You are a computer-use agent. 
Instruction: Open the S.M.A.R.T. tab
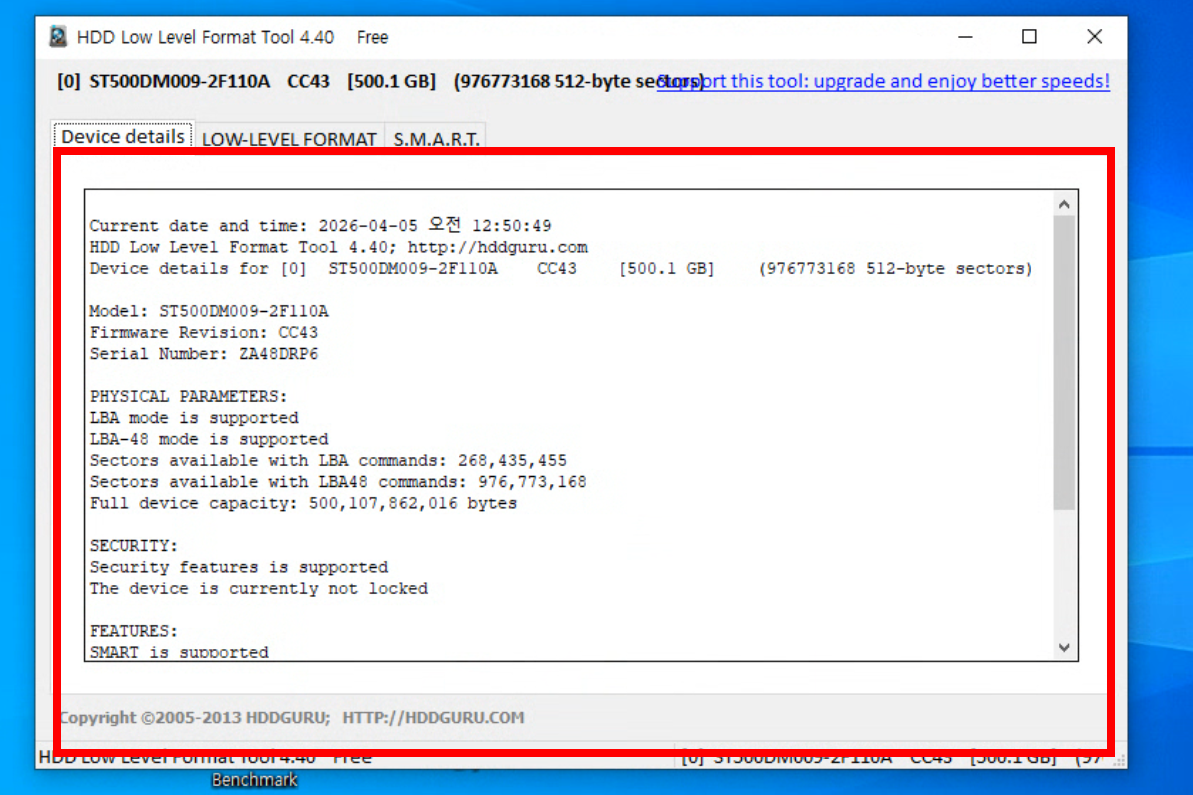pos(436,139)
